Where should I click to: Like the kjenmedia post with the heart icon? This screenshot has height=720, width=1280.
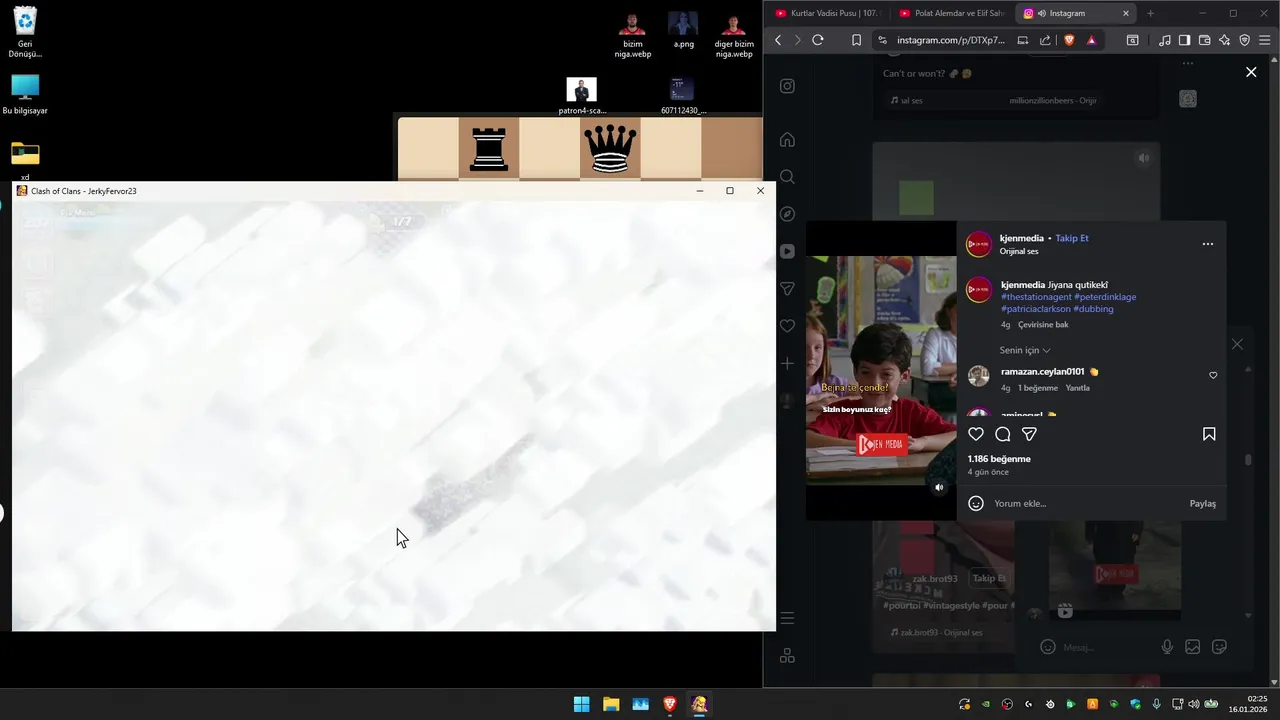[976, 434]
